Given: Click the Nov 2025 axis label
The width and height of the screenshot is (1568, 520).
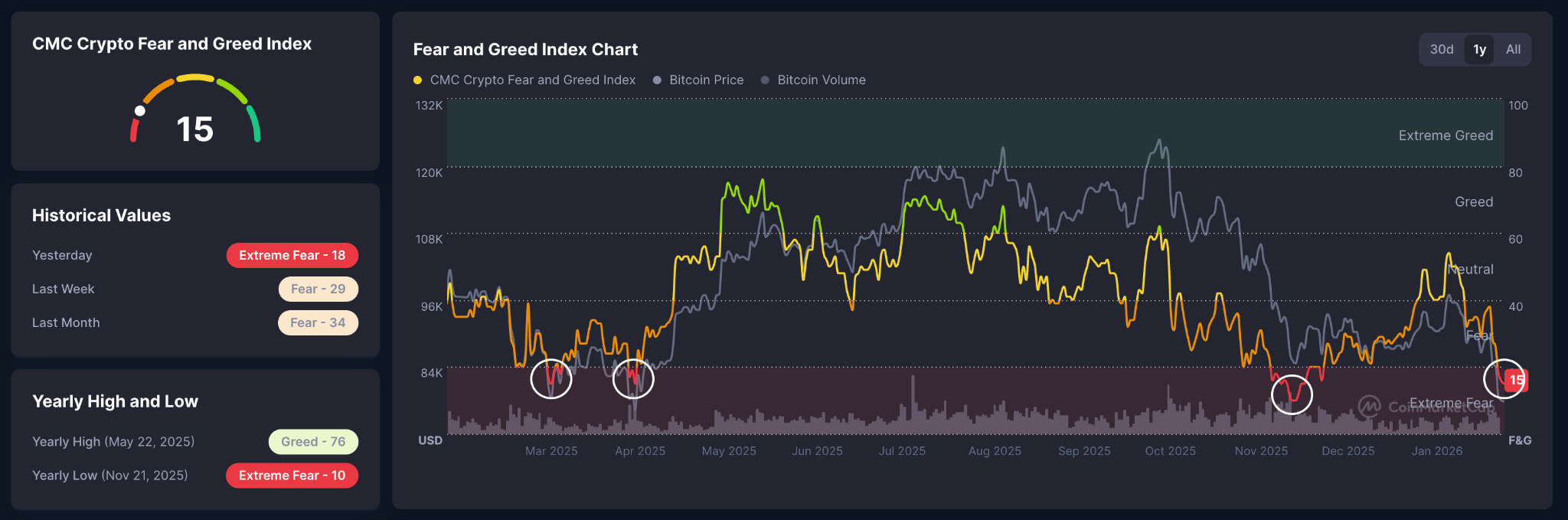Looking at the screenshot, I should pos(1261,451).
